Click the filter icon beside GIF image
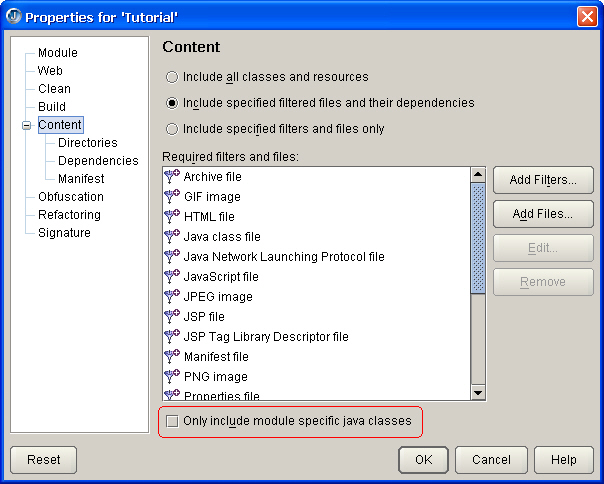Screen dimensions: 604x484 [x=172, y=197]
